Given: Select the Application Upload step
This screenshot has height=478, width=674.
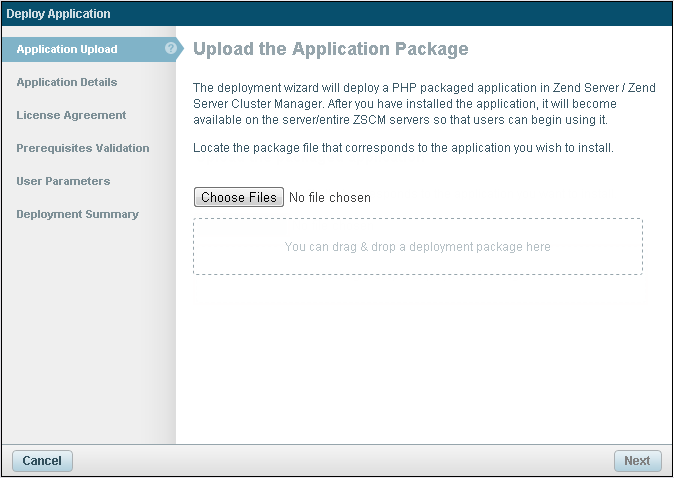Looking at the screenshot, I should pyautogui.click(x=67, y=49).
